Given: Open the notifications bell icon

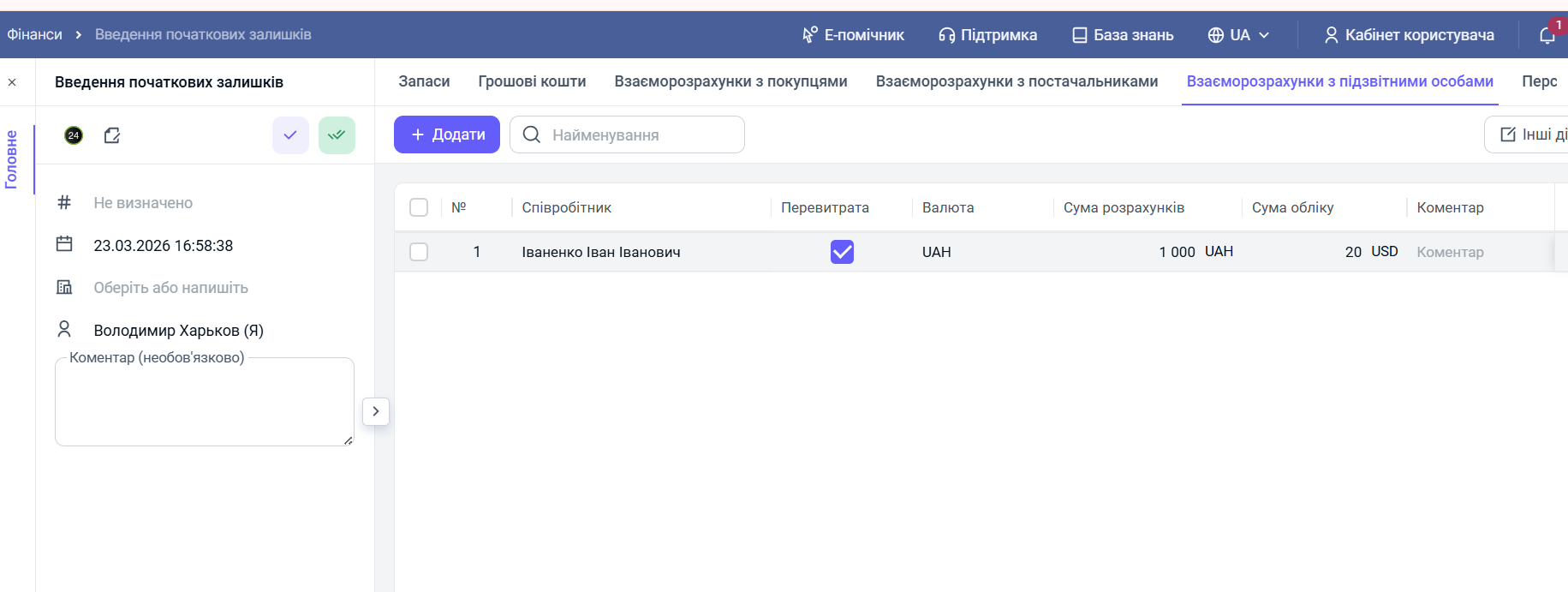Looking at the screenshot, I should click(x=1547, y=35).
